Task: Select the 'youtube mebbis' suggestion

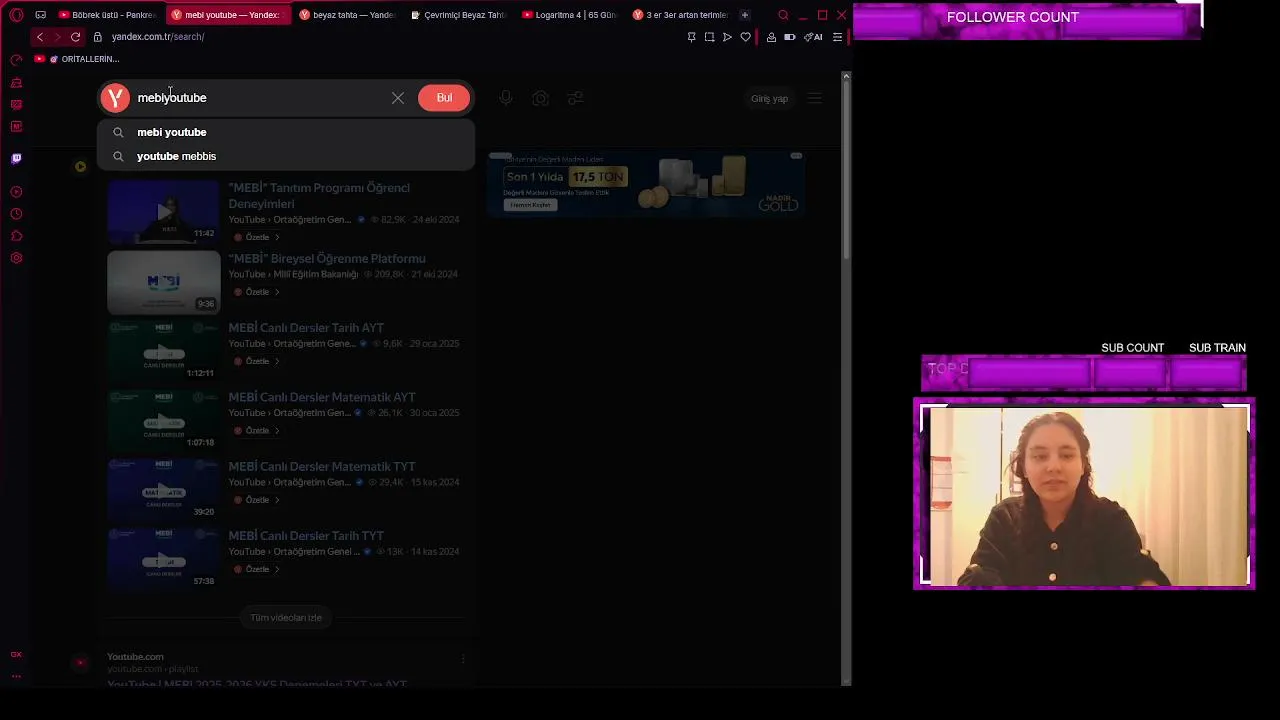Action: (286, 156)
